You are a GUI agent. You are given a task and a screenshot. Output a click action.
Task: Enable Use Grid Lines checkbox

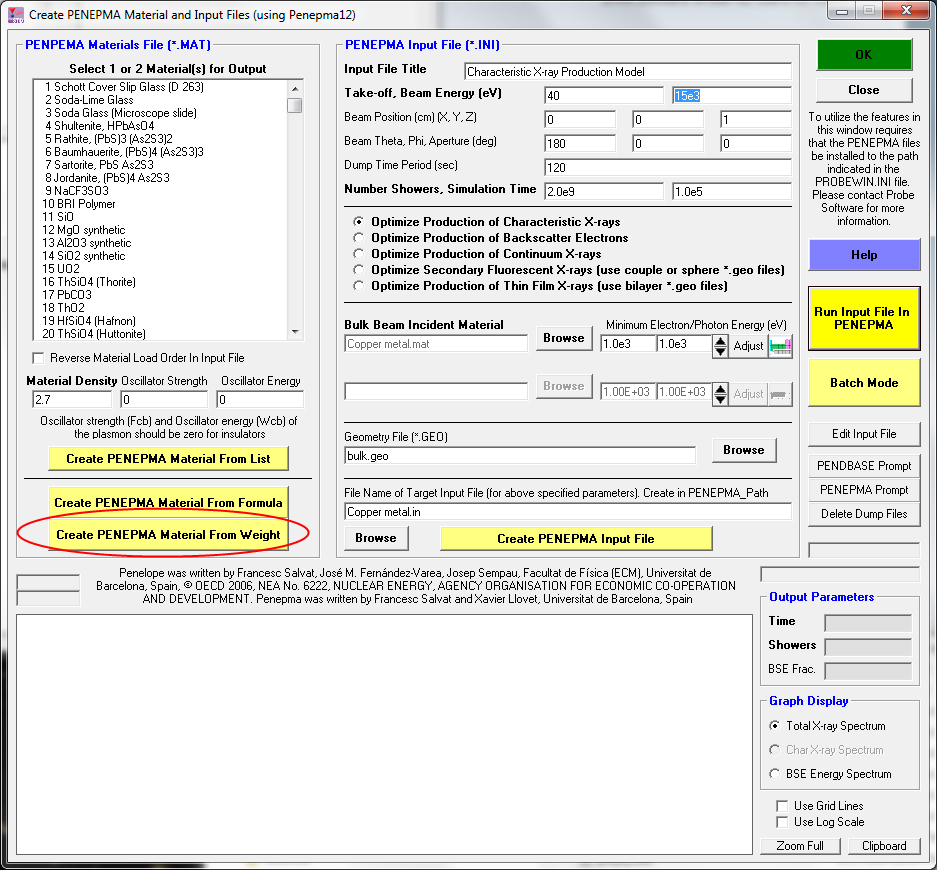coord(783,806)
